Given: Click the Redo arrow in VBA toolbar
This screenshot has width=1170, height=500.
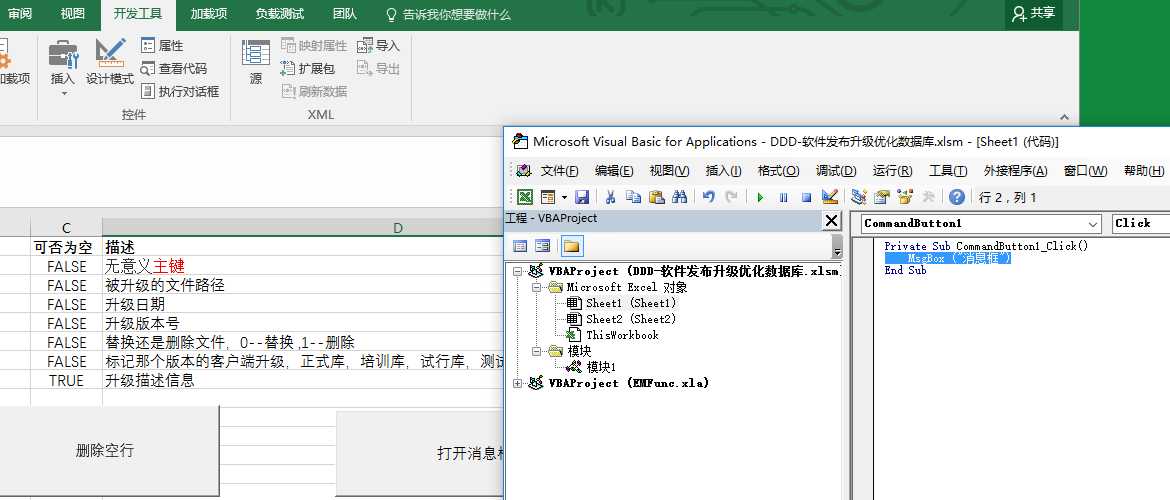Looking at the screenshot, I should (x=731, y=197).
